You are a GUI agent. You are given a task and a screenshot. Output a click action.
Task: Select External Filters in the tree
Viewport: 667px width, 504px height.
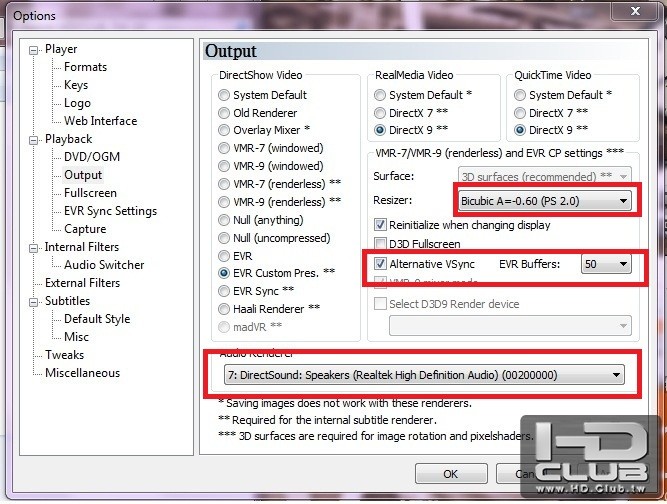tap(83, 283)
